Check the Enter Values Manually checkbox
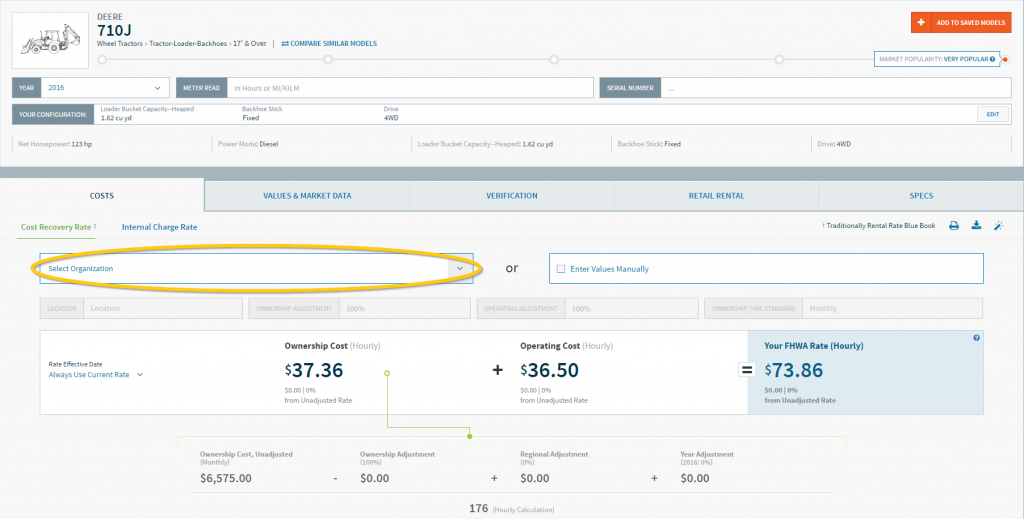 point(561,269)
